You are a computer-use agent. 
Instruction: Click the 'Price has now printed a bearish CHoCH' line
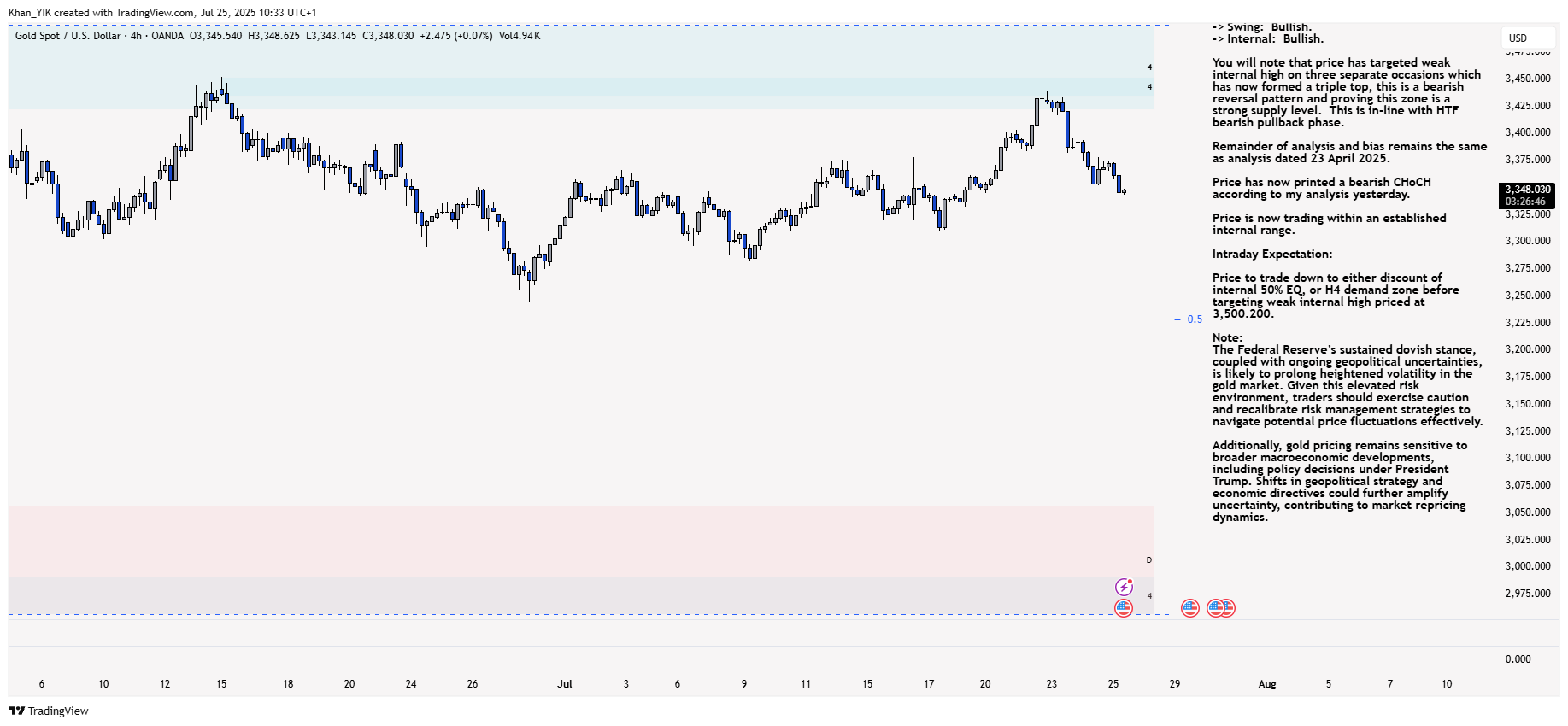(x=1322, y=182)
